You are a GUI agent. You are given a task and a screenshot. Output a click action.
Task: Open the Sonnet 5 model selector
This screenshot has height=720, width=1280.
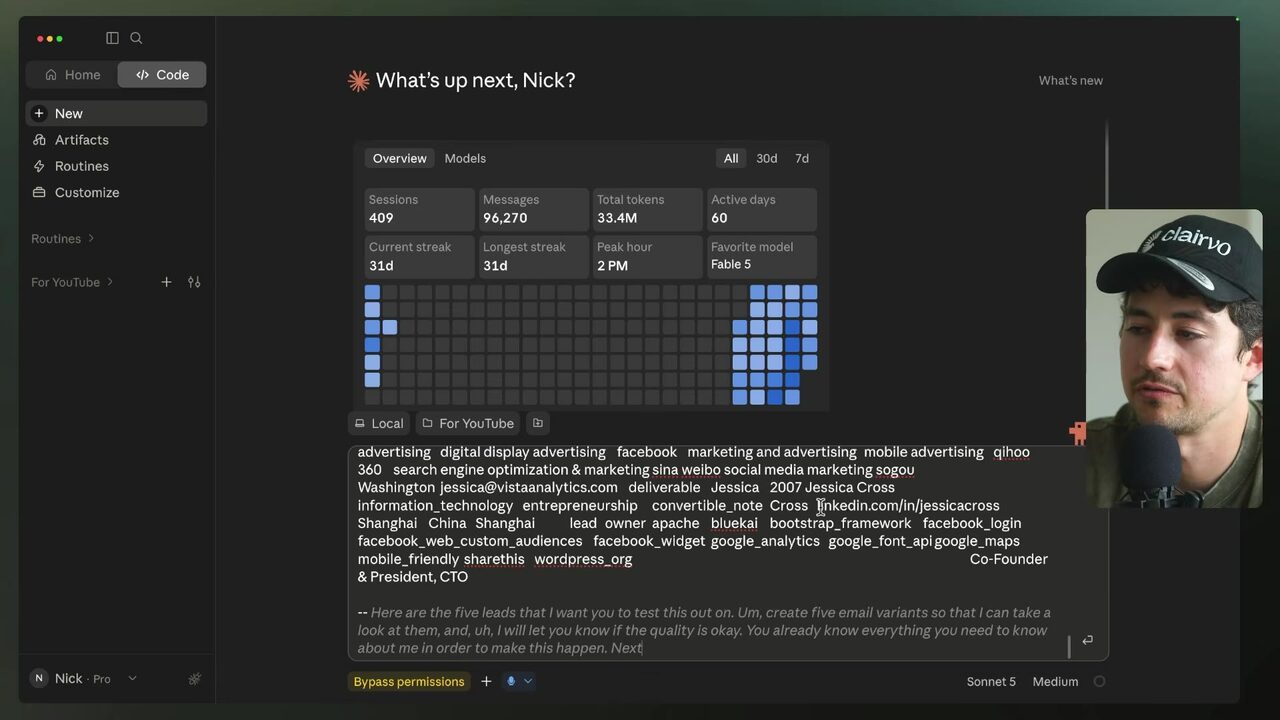(991, 681)
